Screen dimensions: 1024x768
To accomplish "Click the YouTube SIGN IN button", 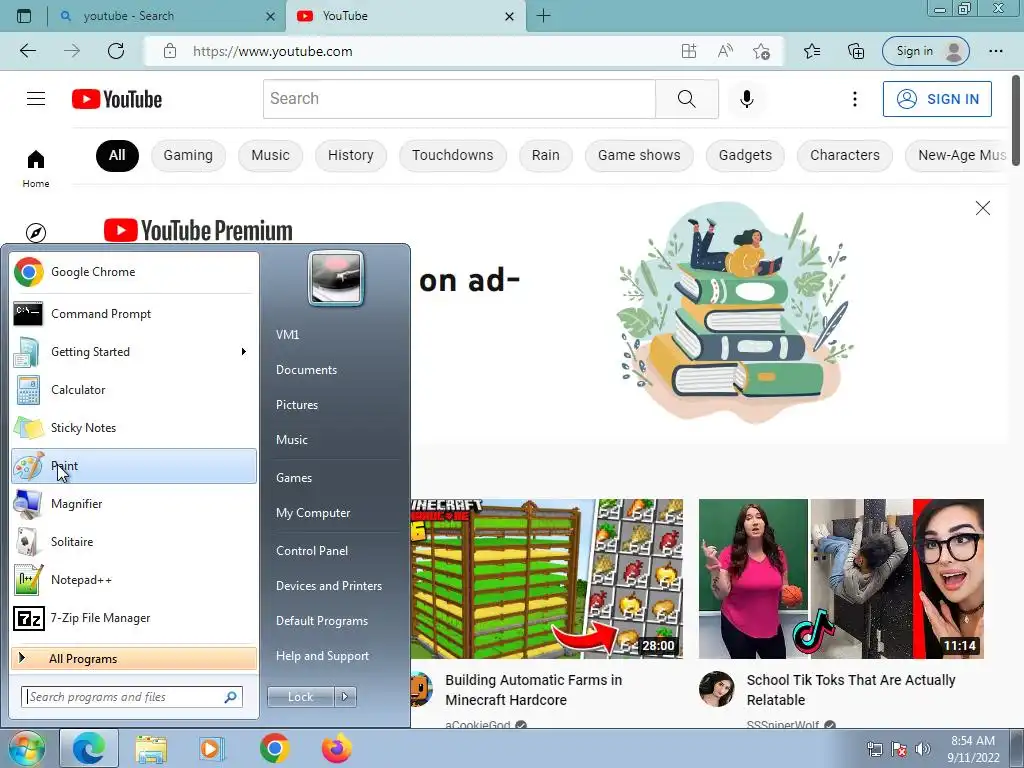I will tap(937, 99).
